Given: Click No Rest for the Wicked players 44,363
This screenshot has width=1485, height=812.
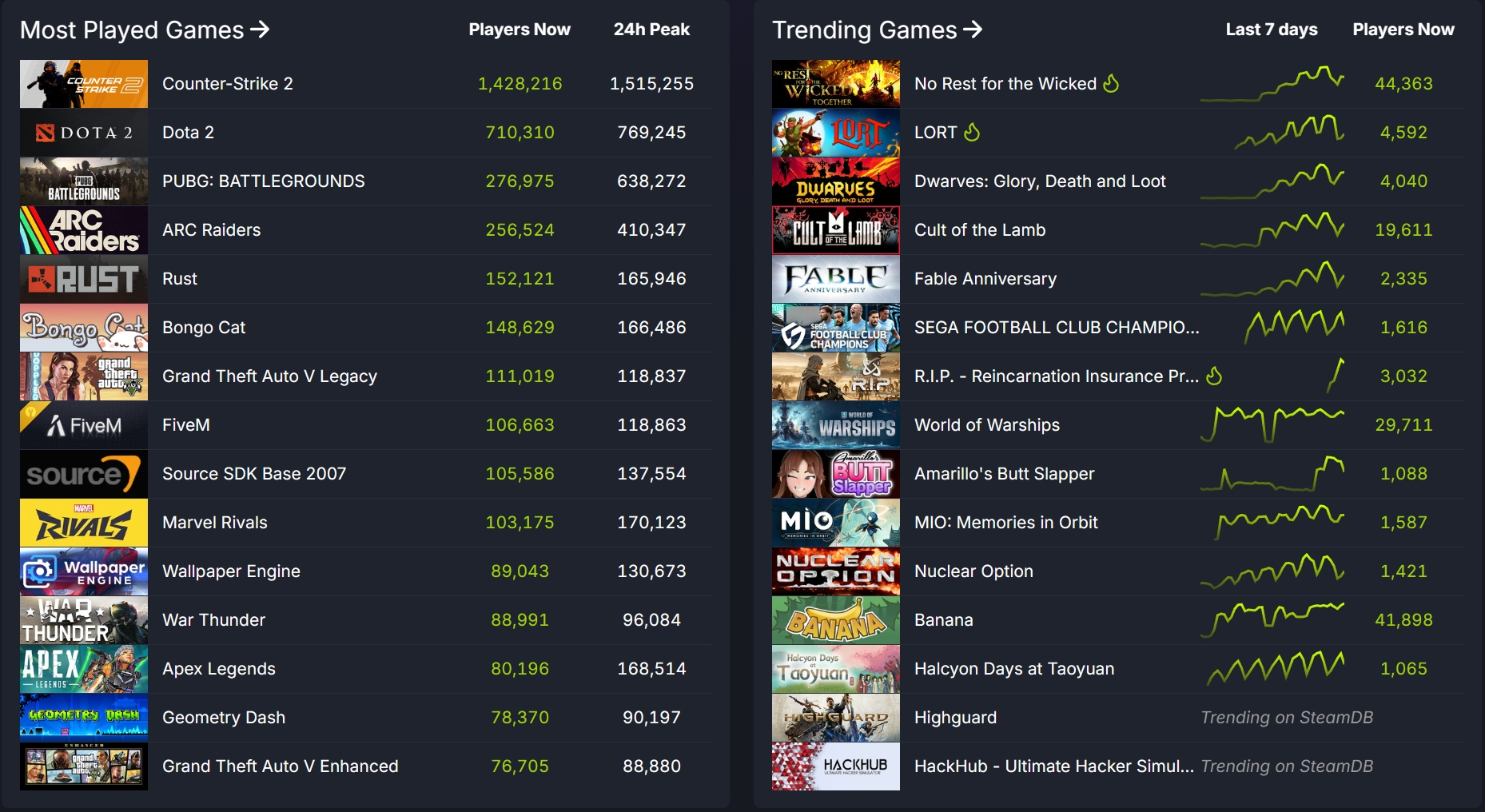Looking at the screenshot, I should click(1403, 84).
